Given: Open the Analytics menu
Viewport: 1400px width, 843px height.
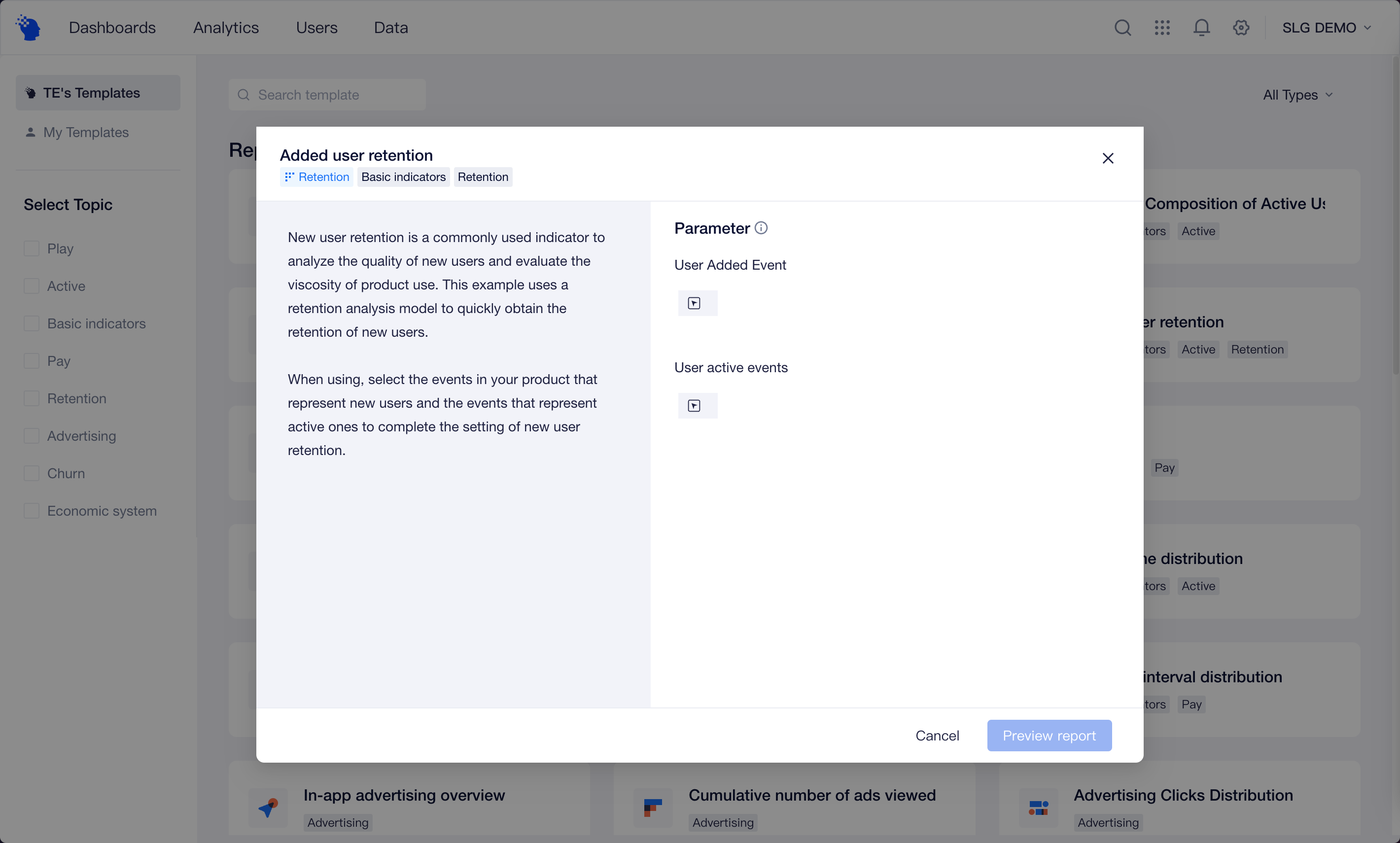Looking at the screenshot, I should tap(225, 27).
